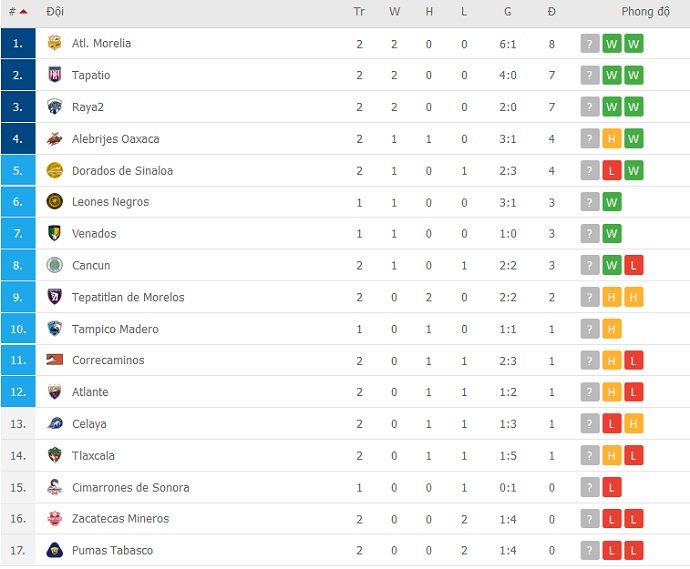Image resolution: width=690 pixels, height=569 pixels.
Task: Click the Alebrijes Oaxaca team logo
Action: pyautogui.click(x=55, y=139)
